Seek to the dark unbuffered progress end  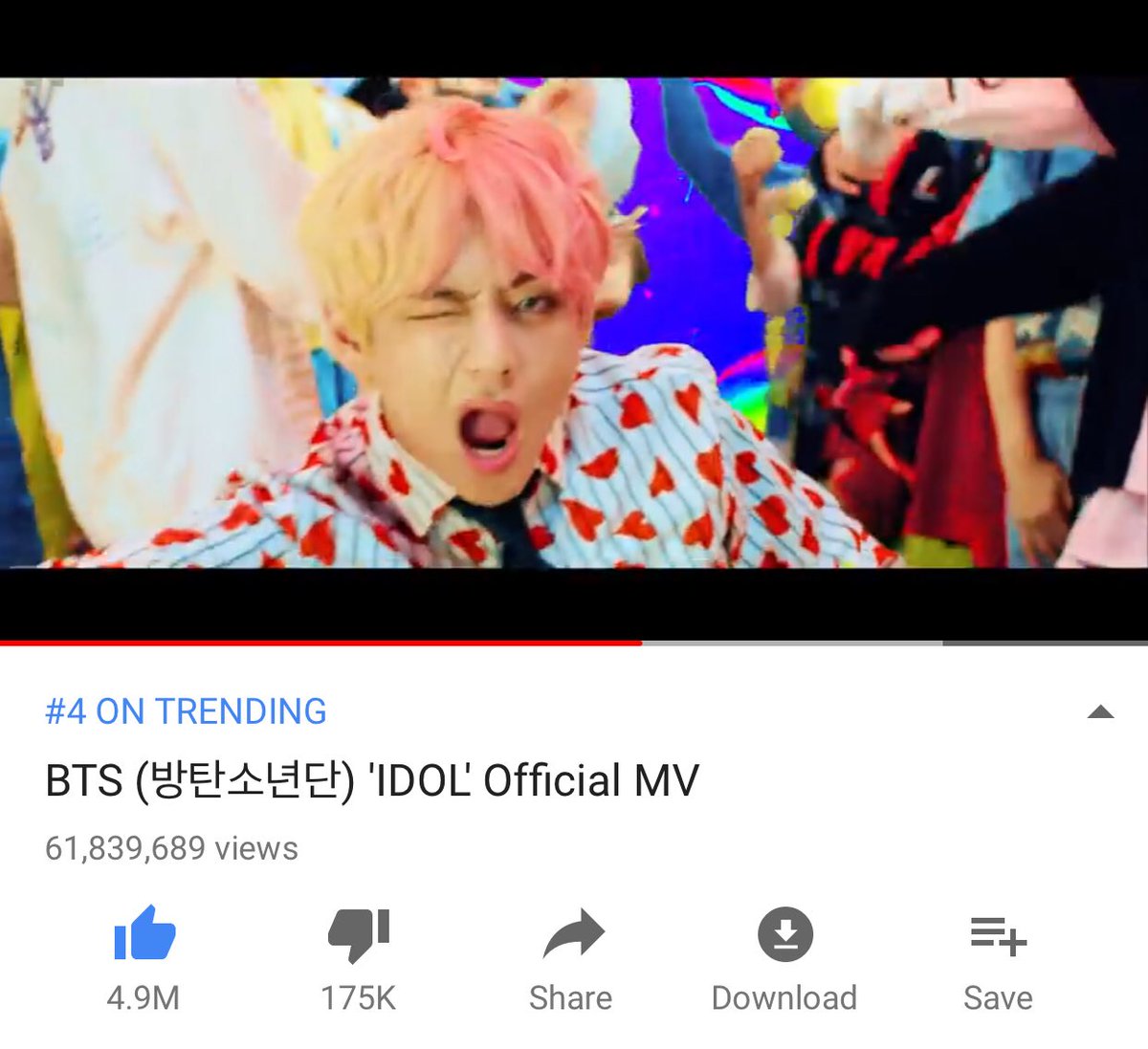1046,643
